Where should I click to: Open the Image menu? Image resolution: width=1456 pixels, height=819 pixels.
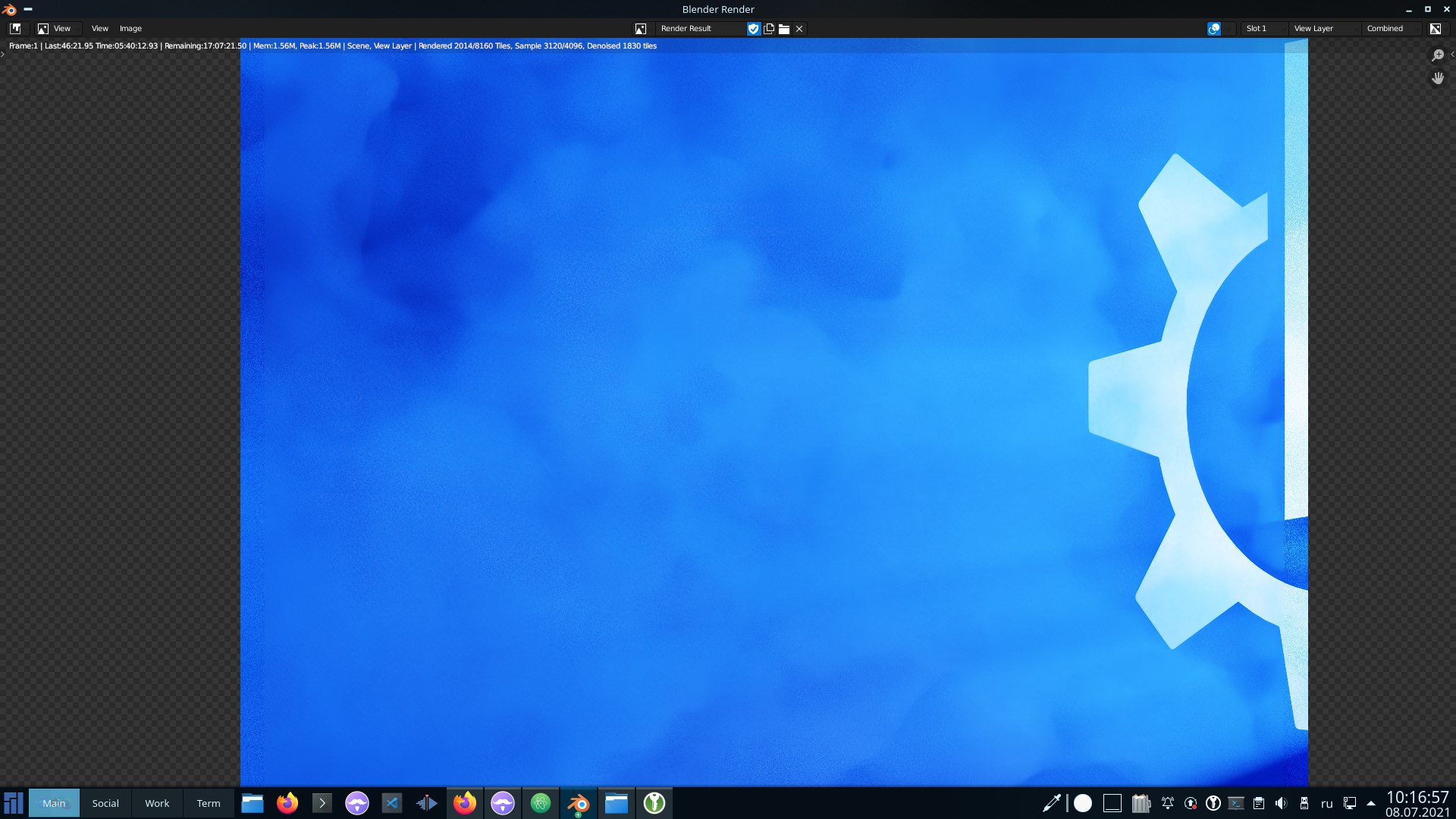tap(130, 28)
